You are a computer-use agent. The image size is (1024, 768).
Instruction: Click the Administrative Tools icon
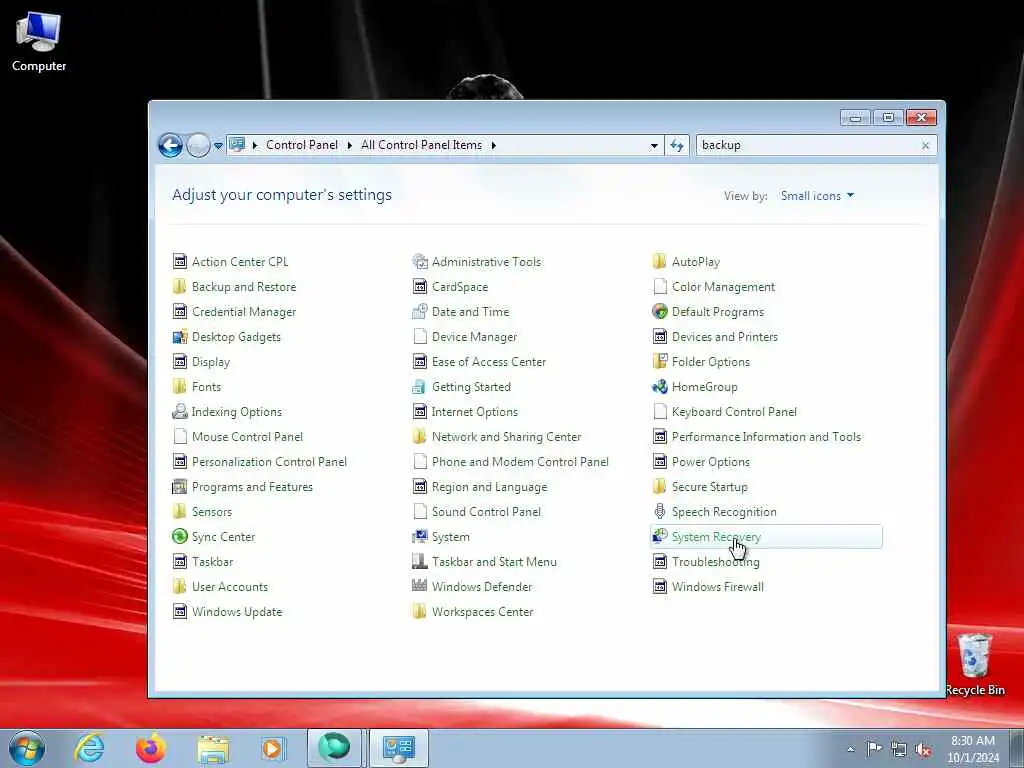pos(420,261)
